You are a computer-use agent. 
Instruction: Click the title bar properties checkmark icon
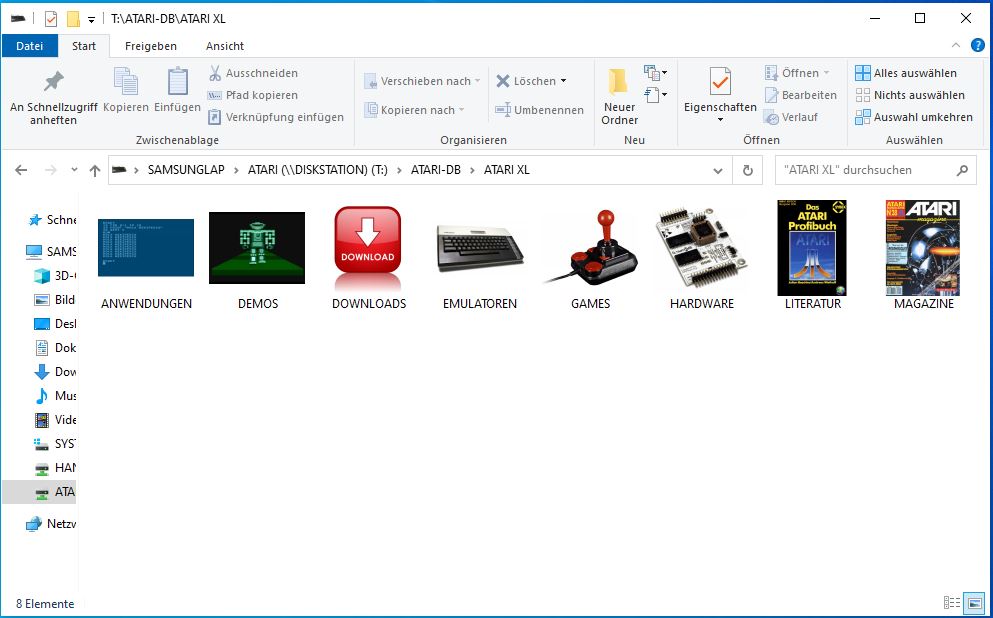tap(51, 19)
